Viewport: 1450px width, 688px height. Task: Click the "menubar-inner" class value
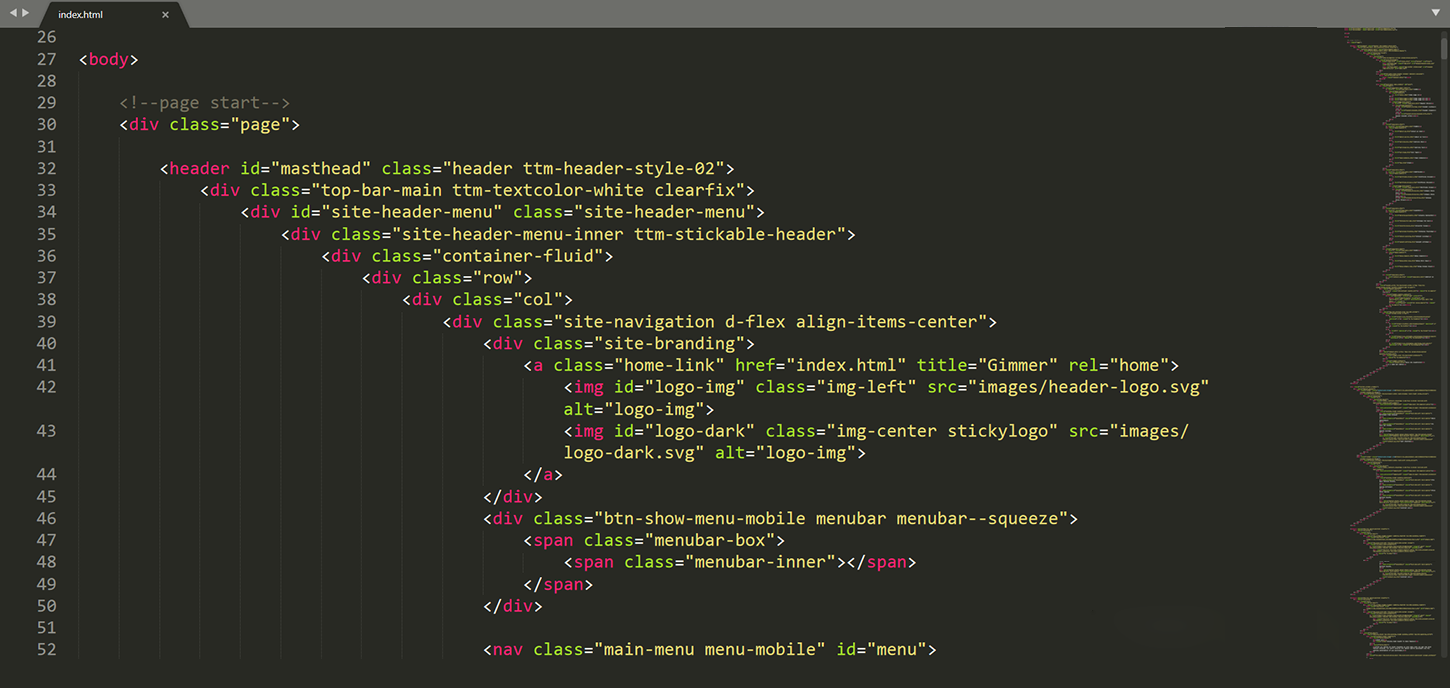pyautogui.click(x=760, y=562)
